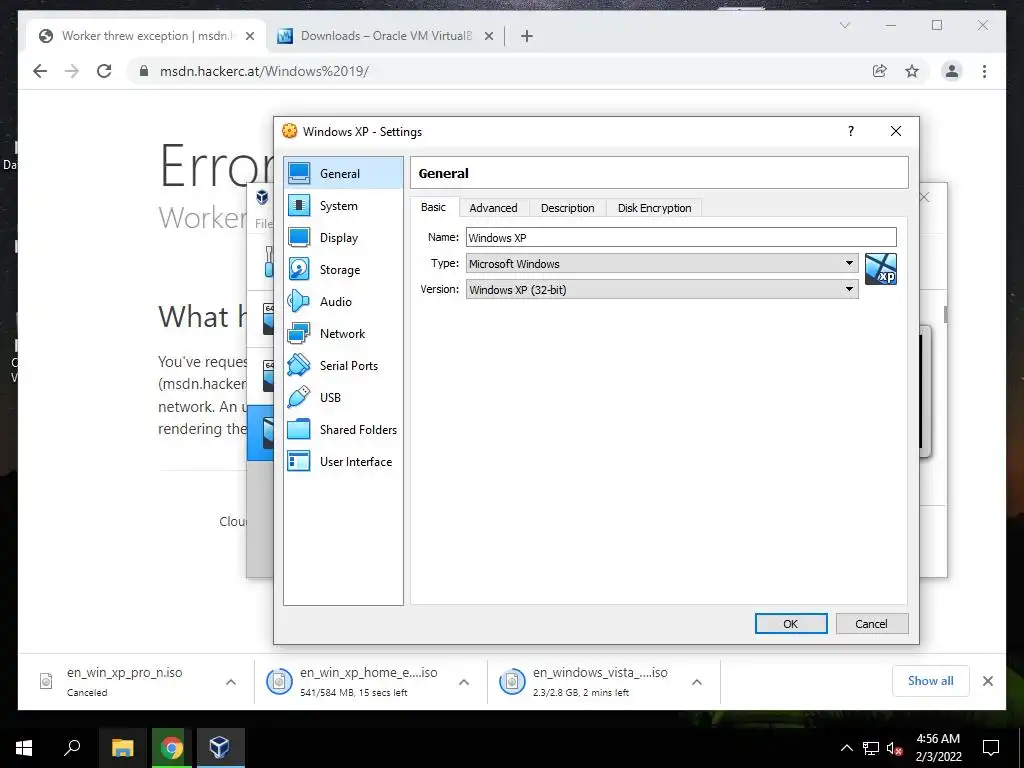Close the Chrome downloads bar

[x=988, y=681]
